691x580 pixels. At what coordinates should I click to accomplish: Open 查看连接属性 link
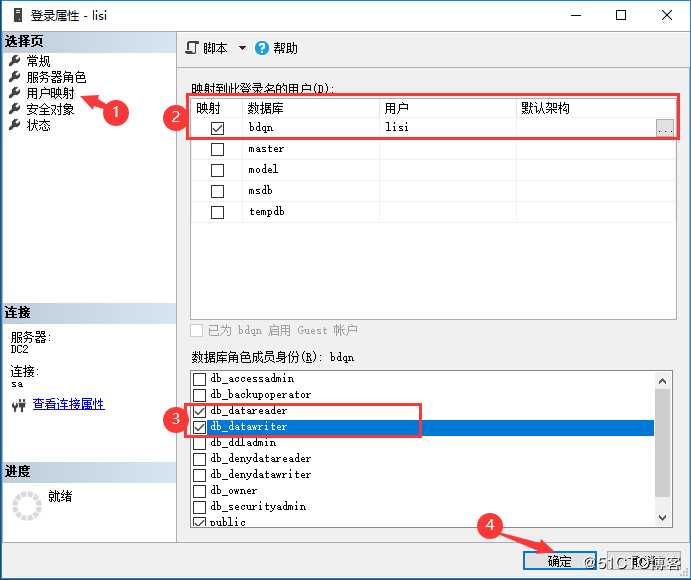[69, 404]
